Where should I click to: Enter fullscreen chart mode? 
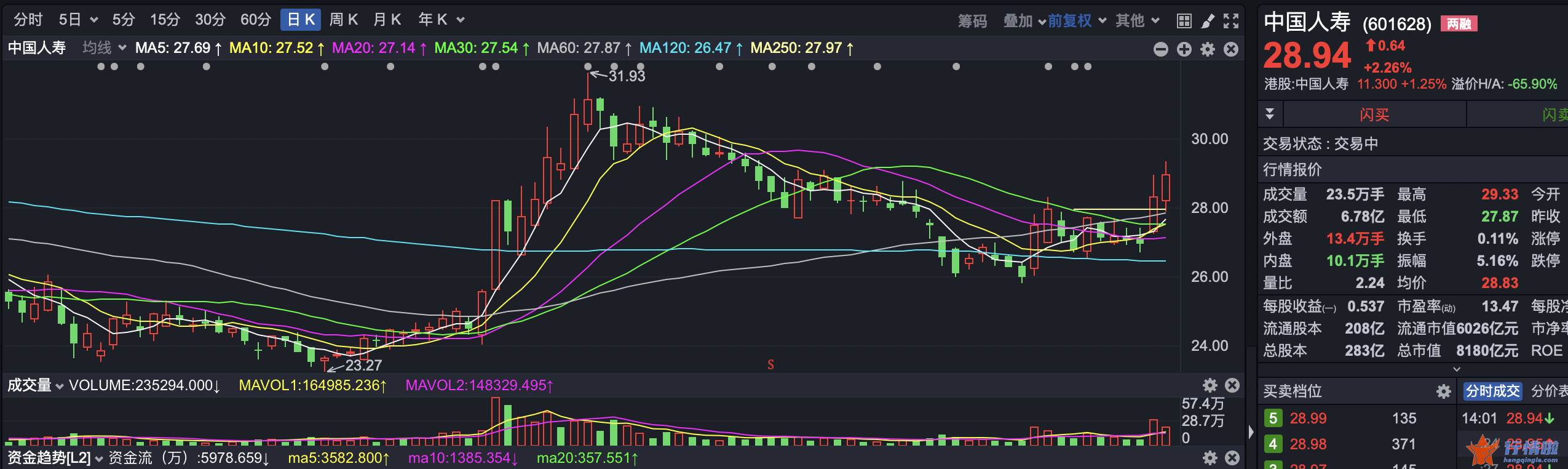(1231, 21)
